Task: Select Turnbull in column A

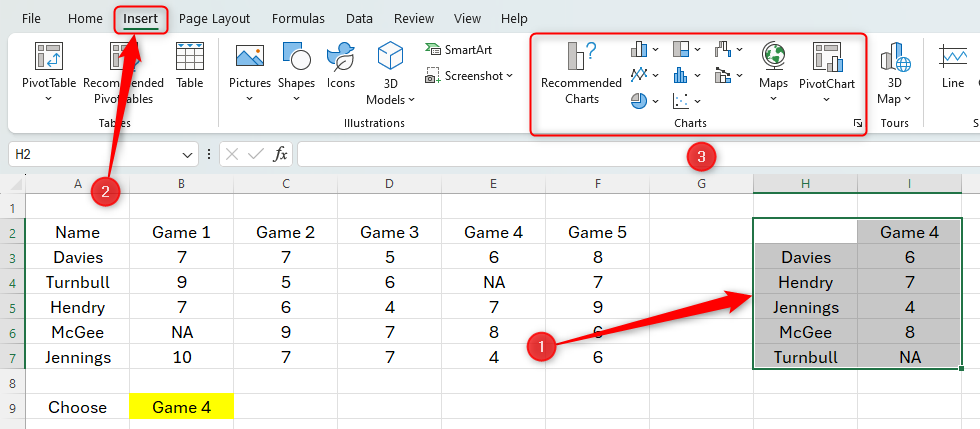Action: (78, 282)
